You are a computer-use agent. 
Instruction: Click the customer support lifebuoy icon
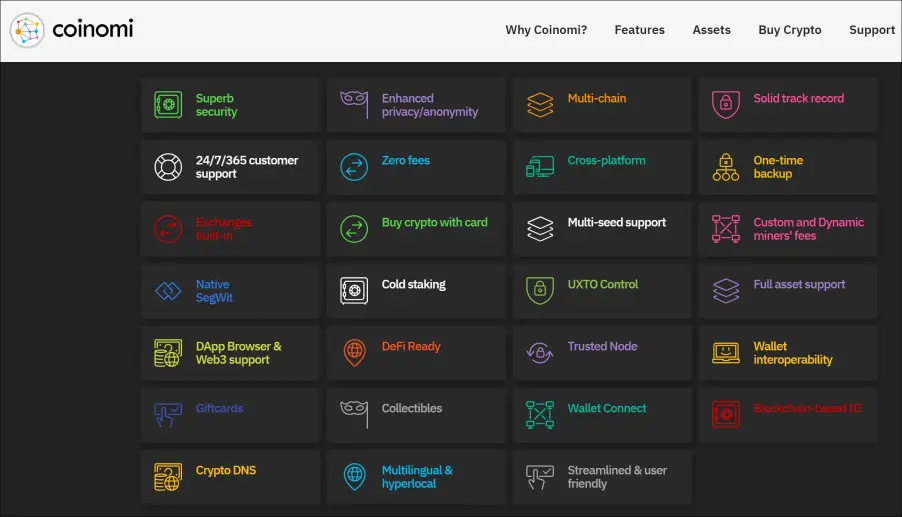tap(168, 167)
